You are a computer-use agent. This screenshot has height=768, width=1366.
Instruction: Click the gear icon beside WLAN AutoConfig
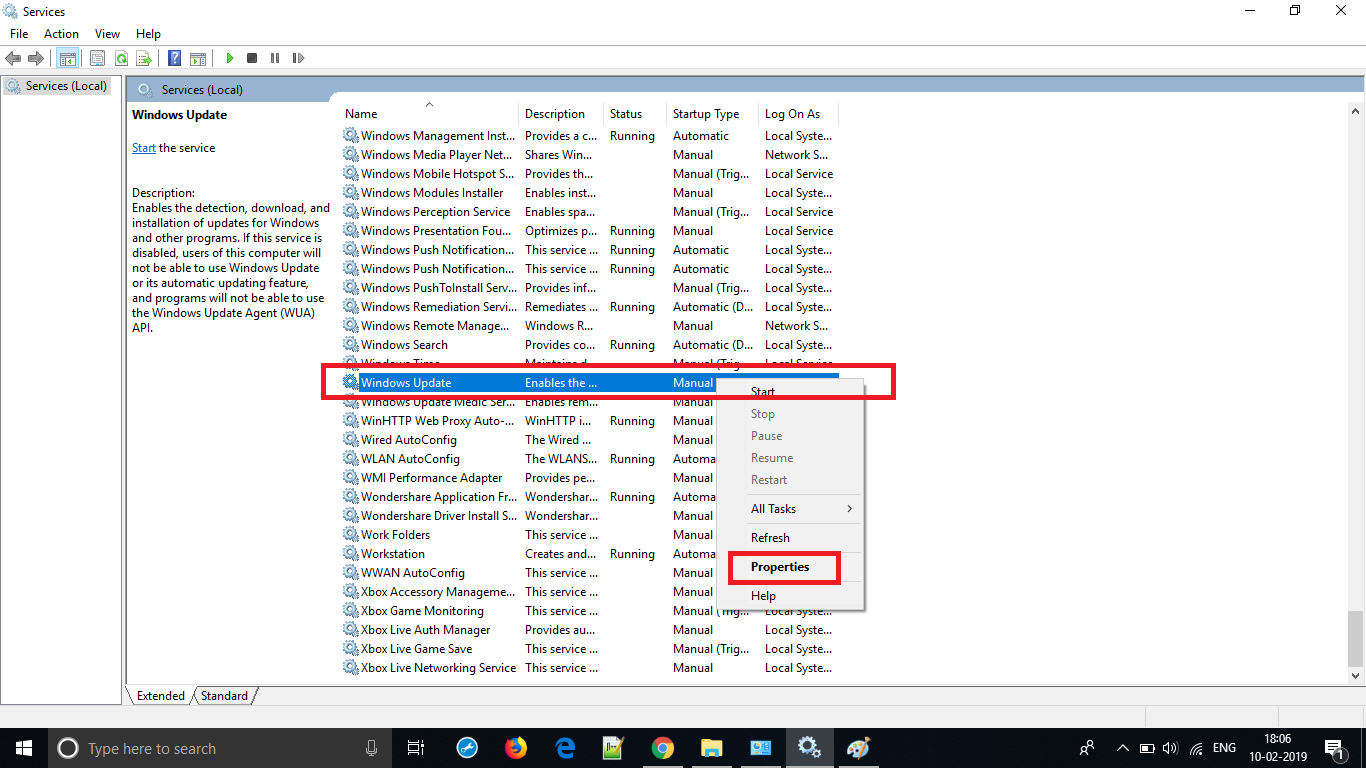(351, 459)
